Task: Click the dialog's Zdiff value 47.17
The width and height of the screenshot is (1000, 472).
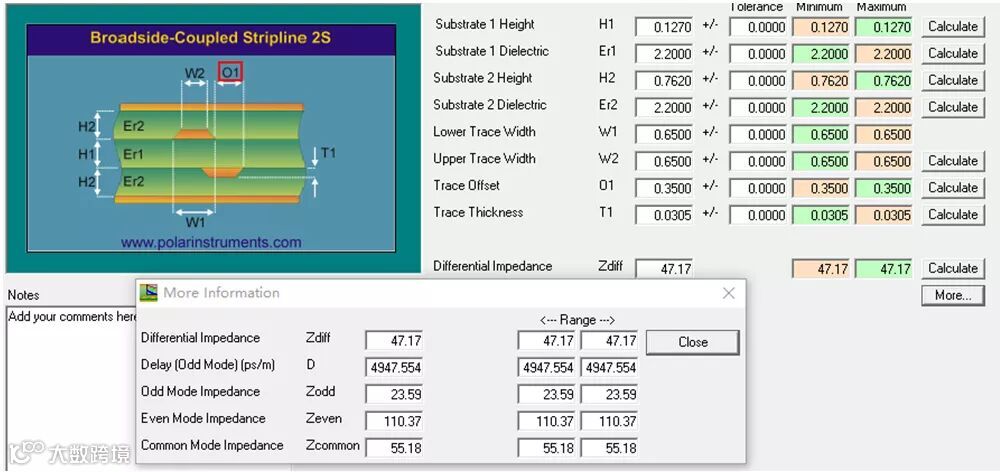Action: 393,341
